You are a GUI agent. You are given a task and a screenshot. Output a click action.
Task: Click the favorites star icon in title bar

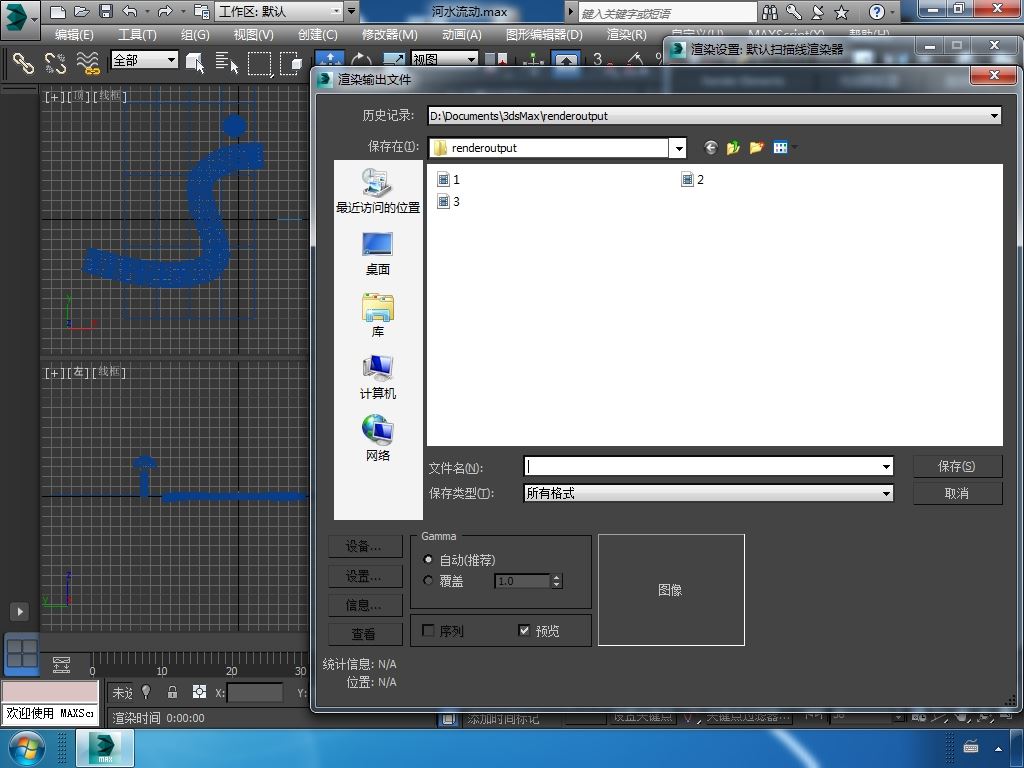(842, 12)
